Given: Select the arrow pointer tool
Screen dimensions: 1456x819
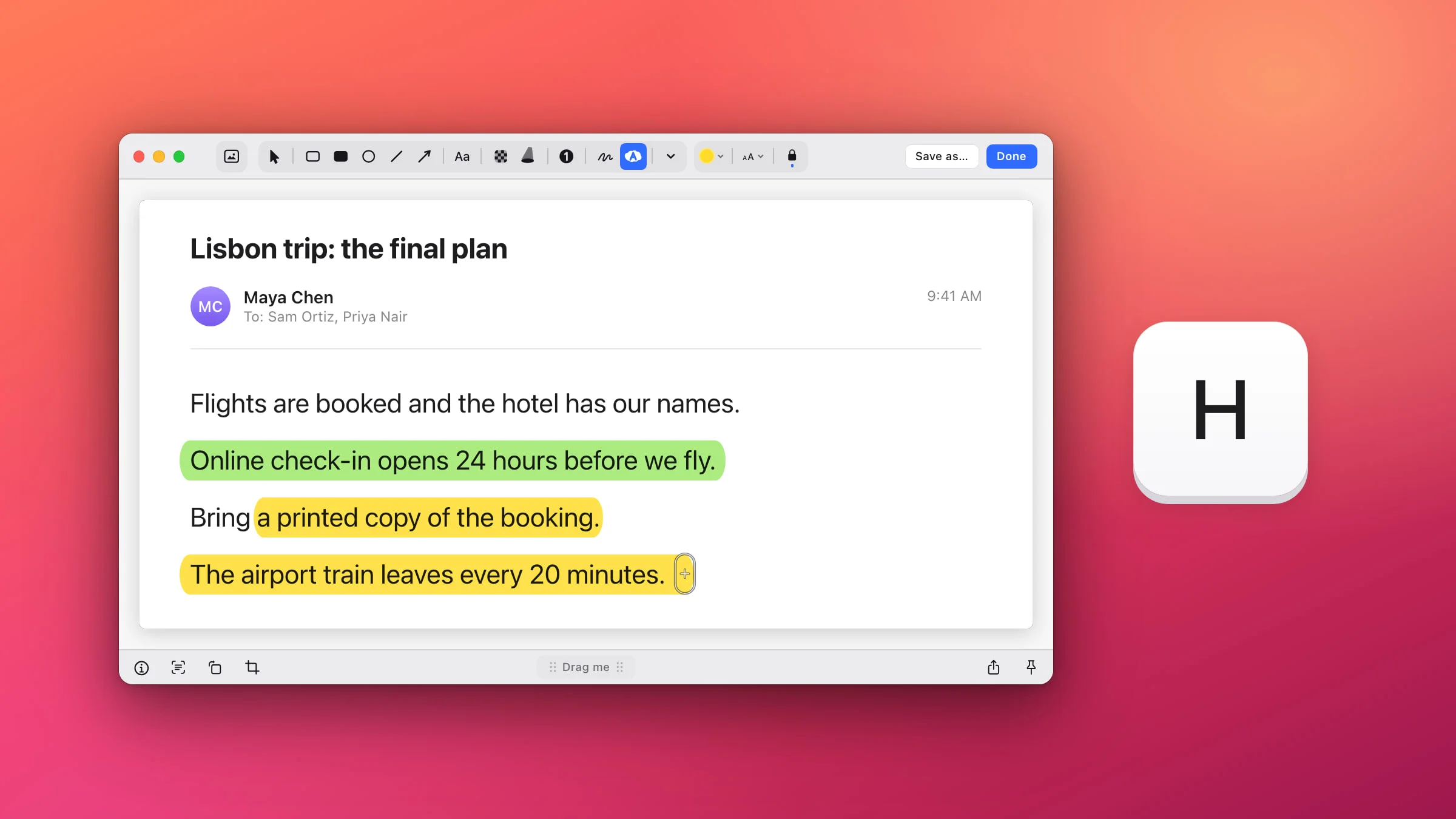Looking at the screenshot, I should [x=274, y=157].
